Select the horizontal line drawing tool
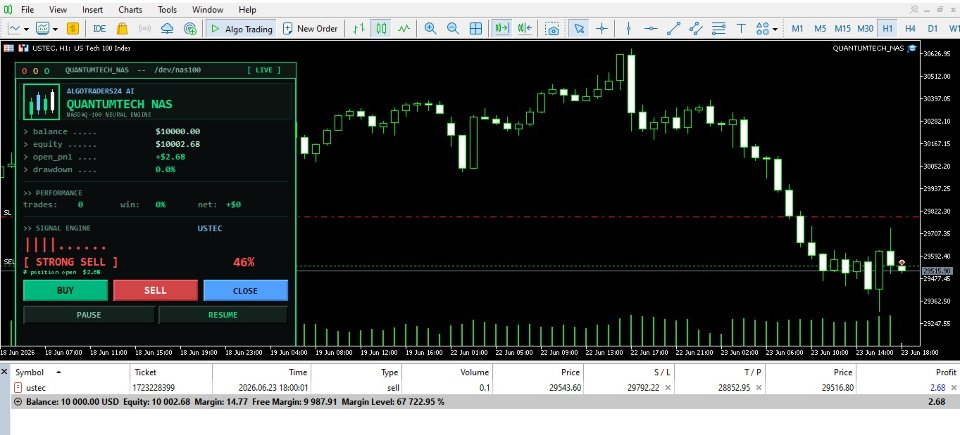This screenshot has width=960, height=435. pos(651,28)
